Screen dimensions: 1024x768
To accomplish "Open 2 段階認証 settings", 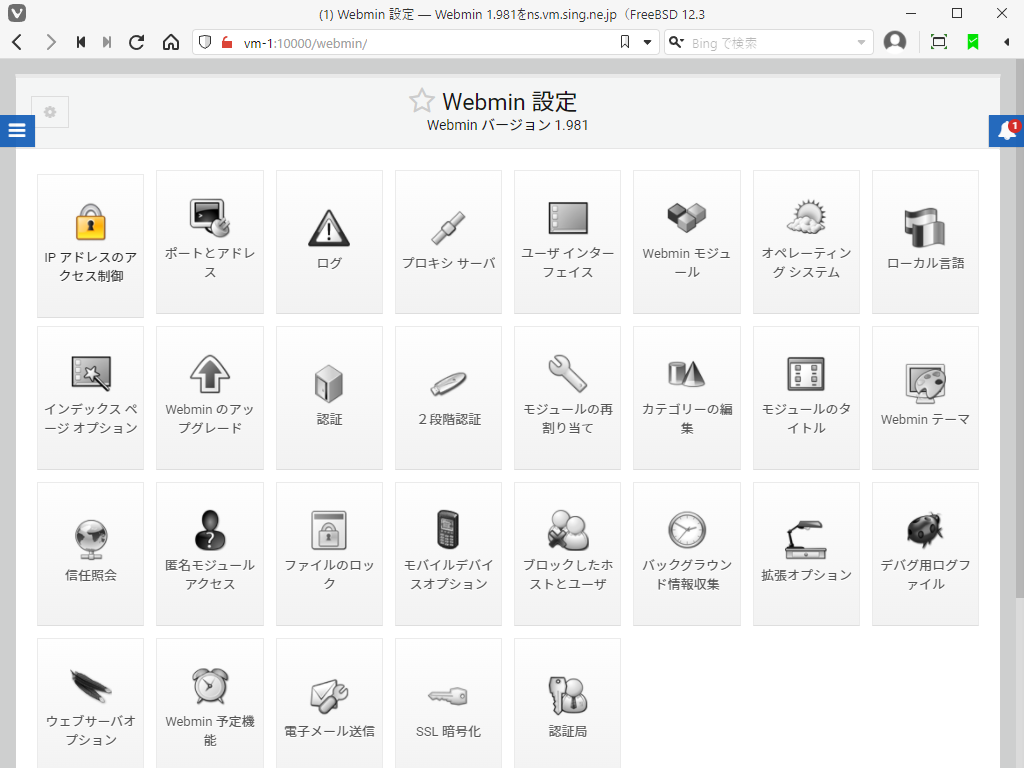I will point(449,398).
